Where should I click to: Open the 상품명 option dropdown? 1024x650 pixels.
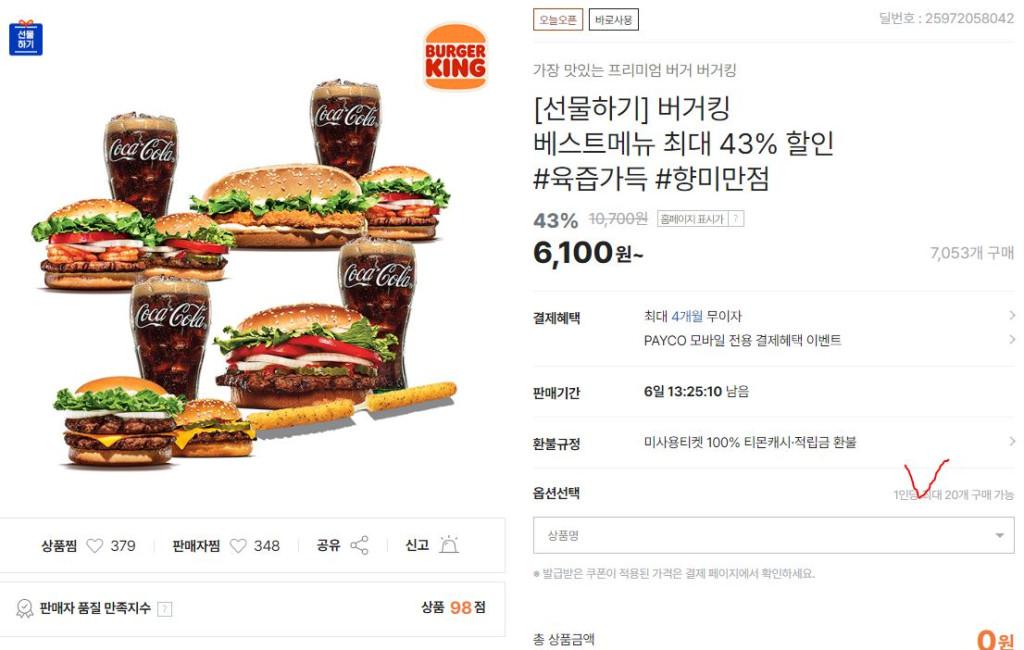point(773,536)
